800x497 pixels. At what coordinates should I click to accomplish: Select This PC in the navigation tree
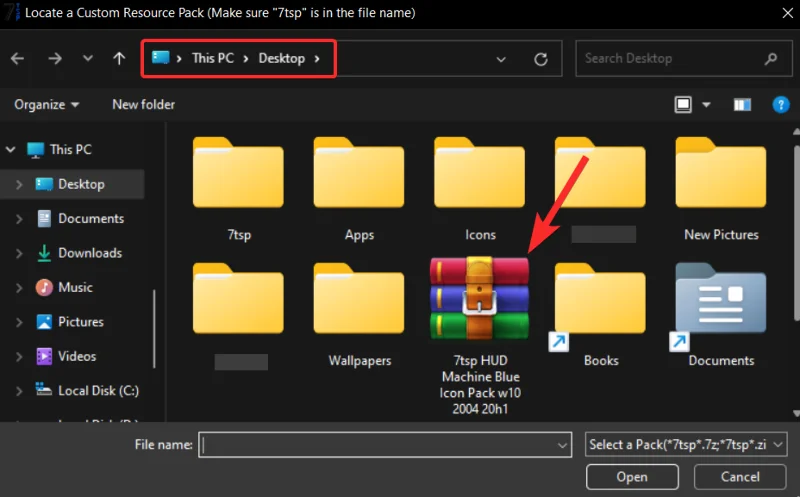click(x=70, y=150)
